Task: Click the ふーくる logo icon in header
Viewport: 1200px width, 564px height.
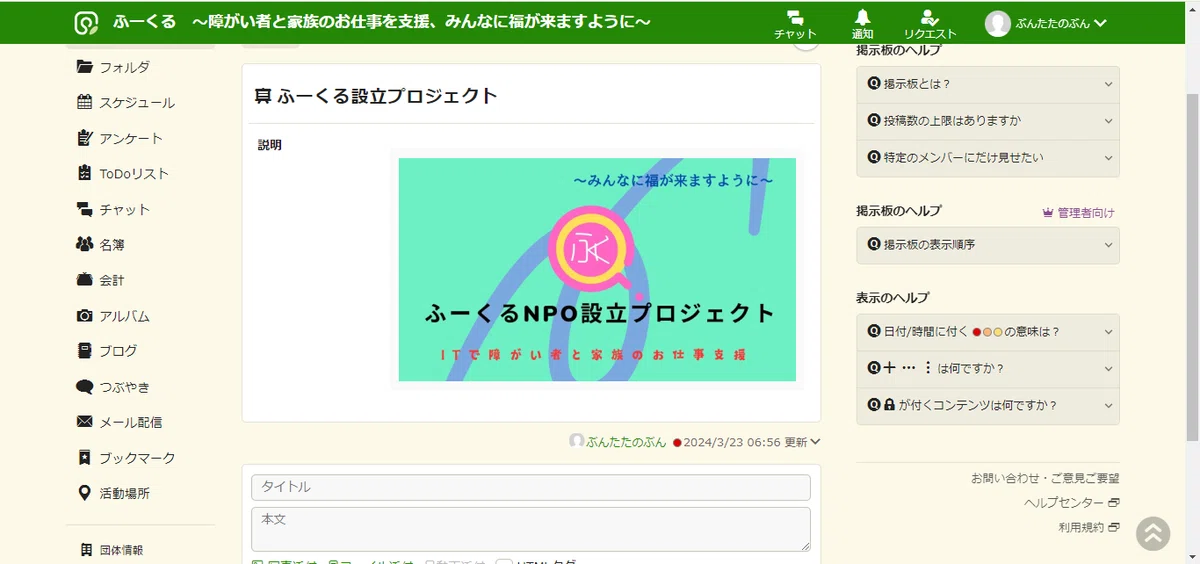Action: 87,23
